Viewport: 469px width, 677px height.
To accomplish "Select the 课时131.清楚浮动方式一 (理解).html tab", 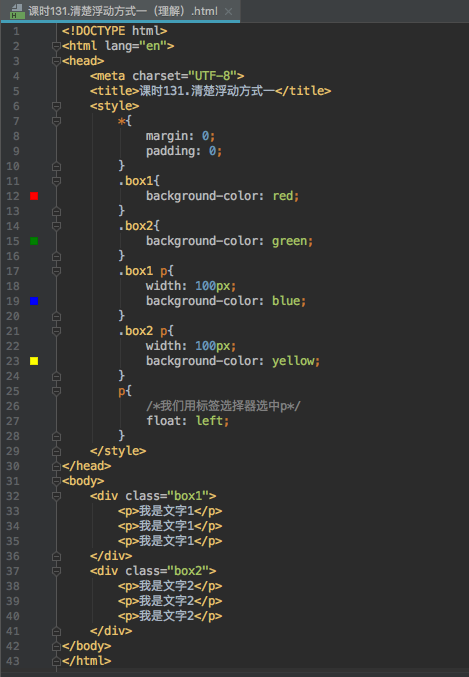I will click(120, 11).
